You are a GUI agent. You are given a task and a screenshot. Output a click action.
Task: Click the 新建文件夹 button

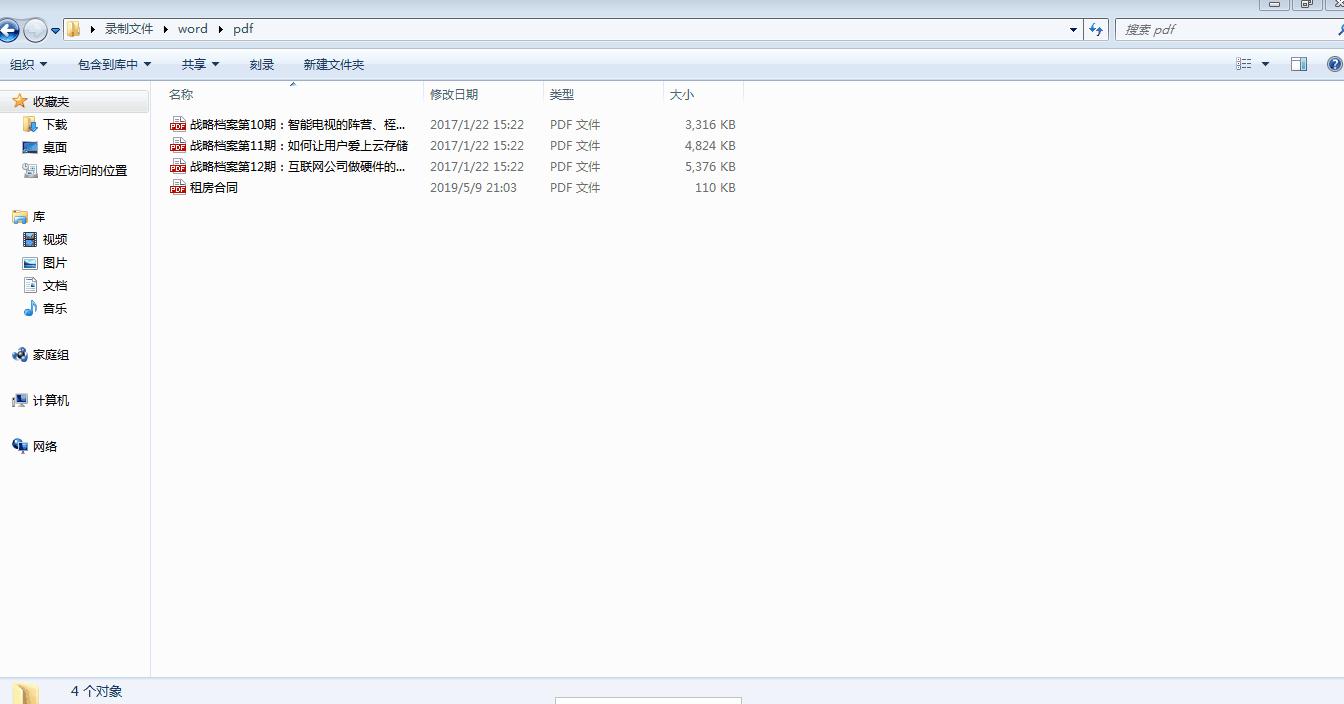[x=333, y=64]
